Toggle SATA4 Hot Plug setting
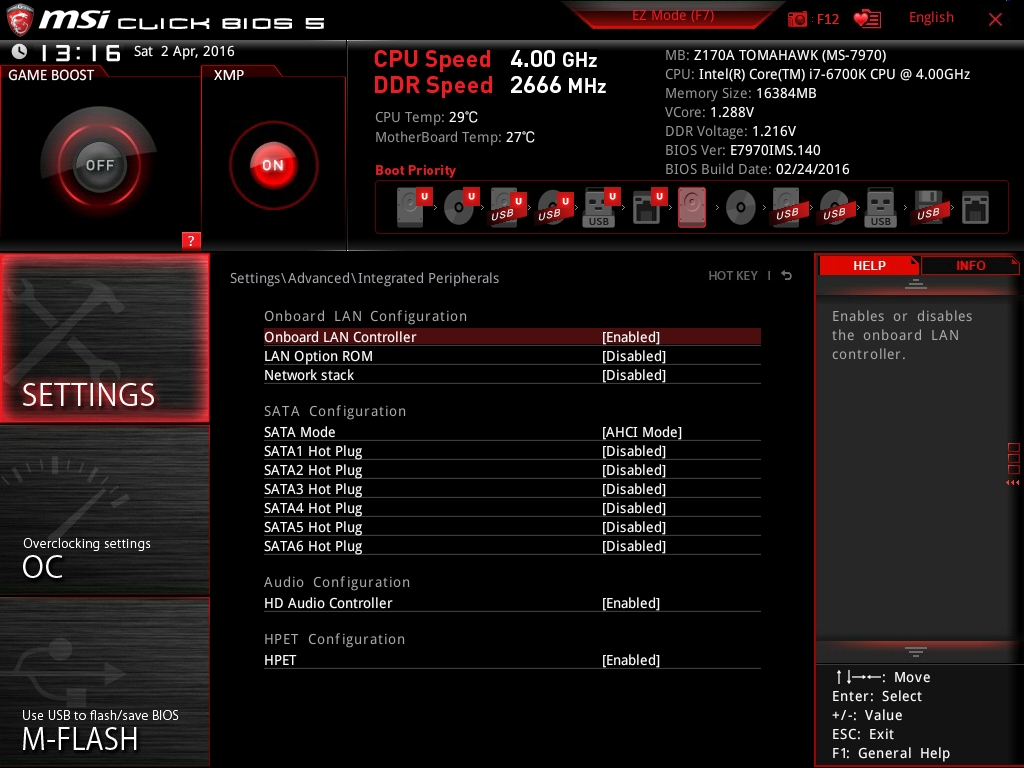 512,507
